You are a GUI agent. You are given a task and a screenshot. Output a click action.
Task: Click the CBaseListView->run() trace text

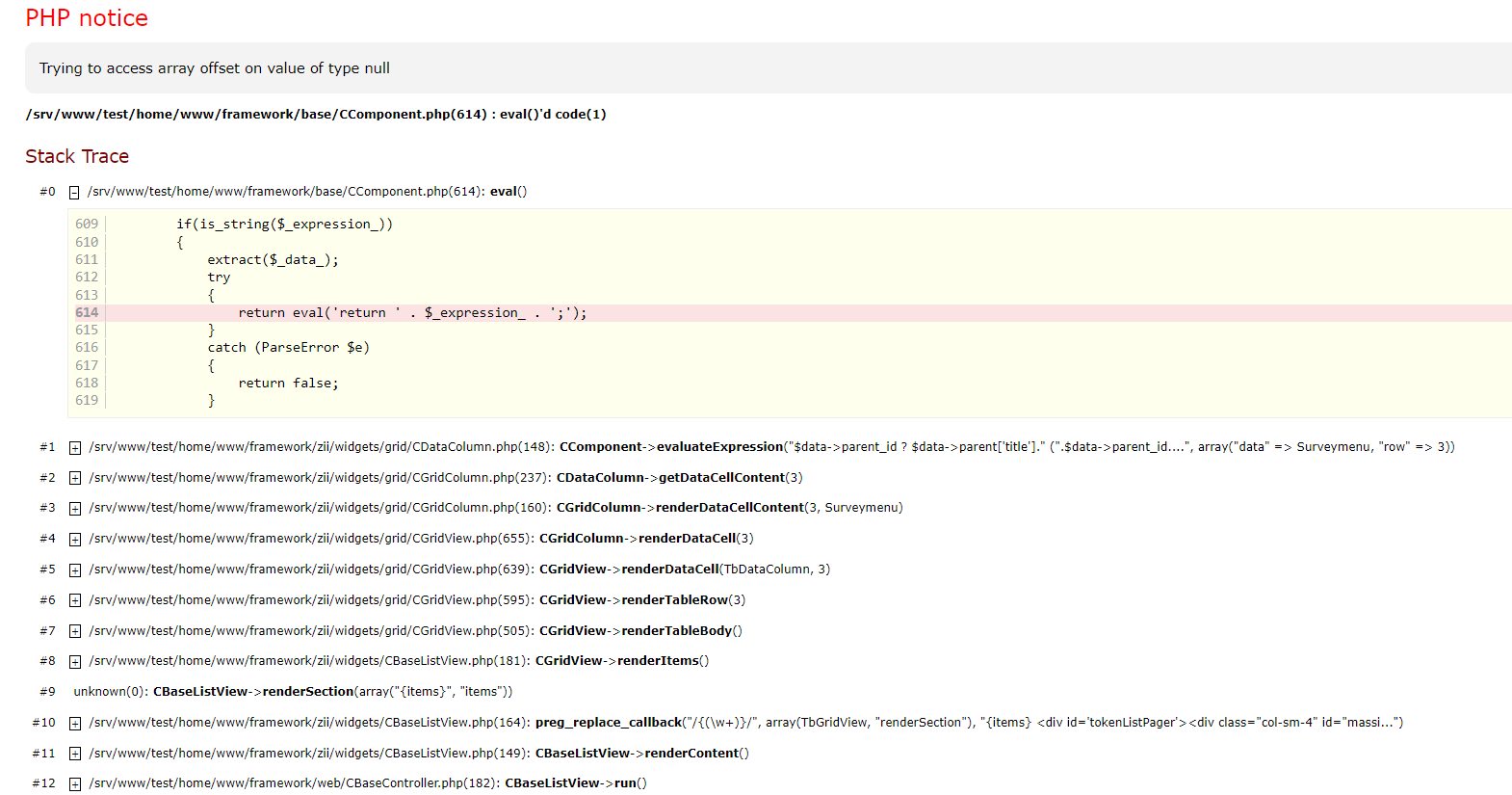click(575, 783)
